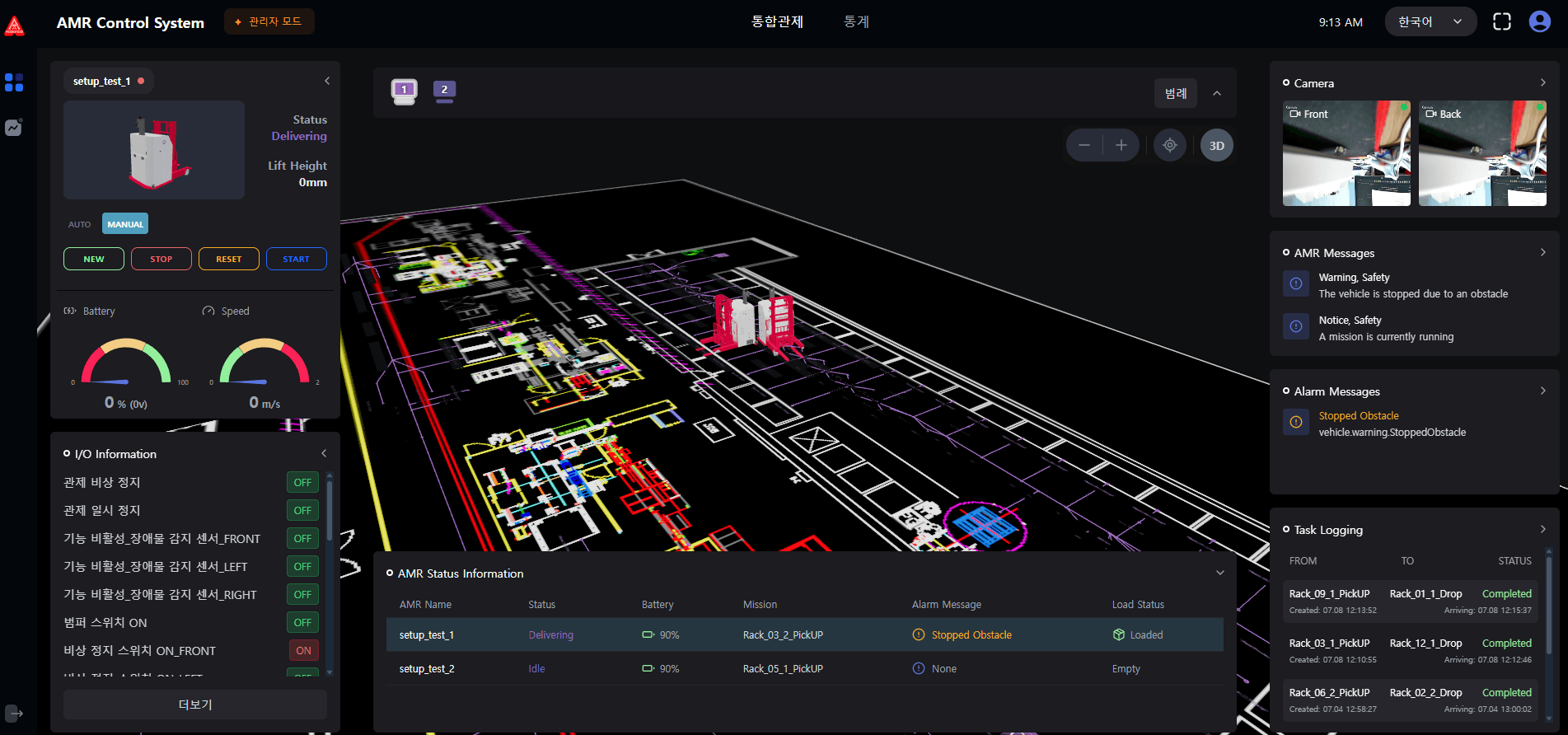Open the statistics chart icon in sidebar
The height and width of the screenshot is (735, 1568).
point(14,128)
